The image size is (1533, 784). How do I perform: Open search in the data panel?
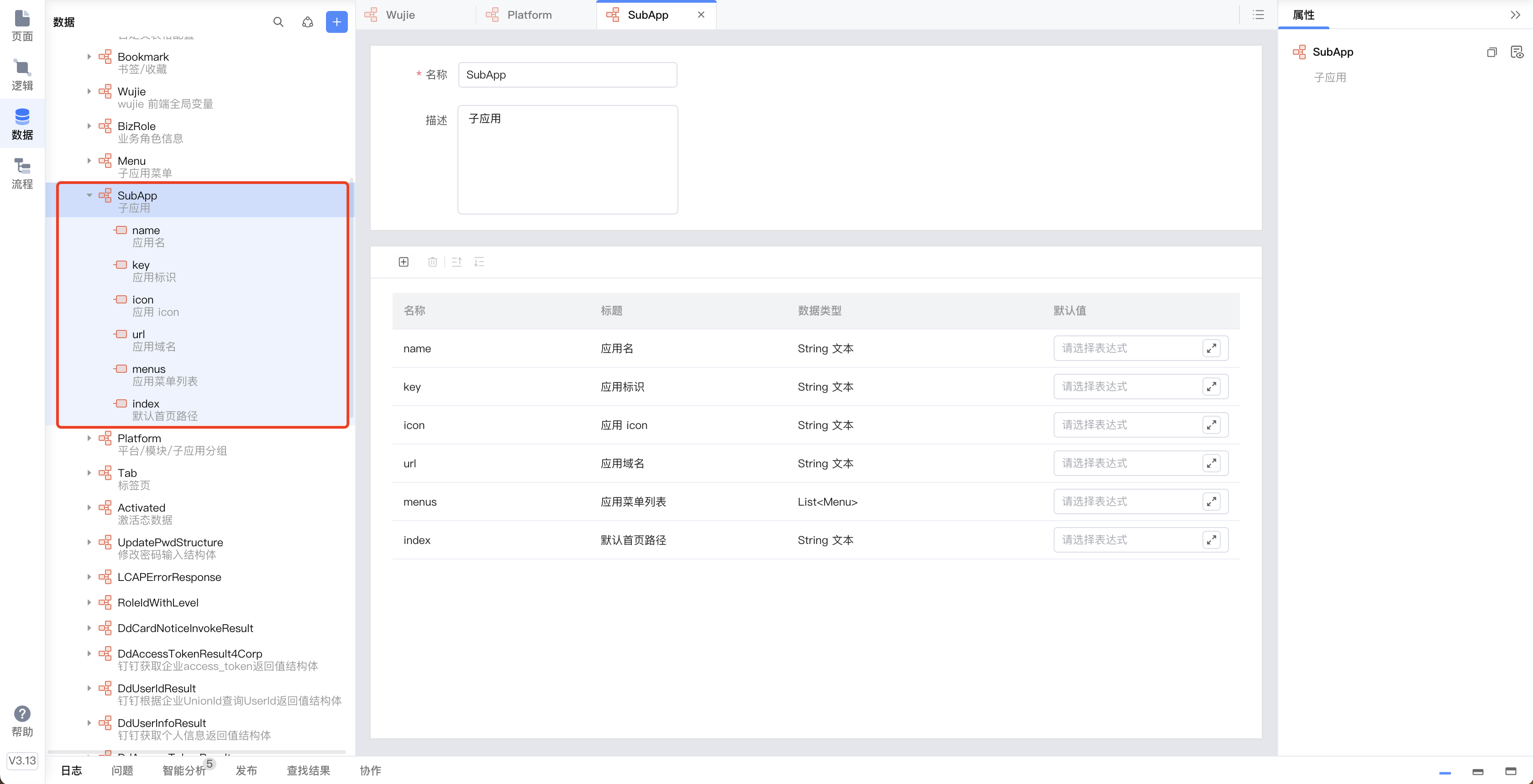tap(278, 22)
